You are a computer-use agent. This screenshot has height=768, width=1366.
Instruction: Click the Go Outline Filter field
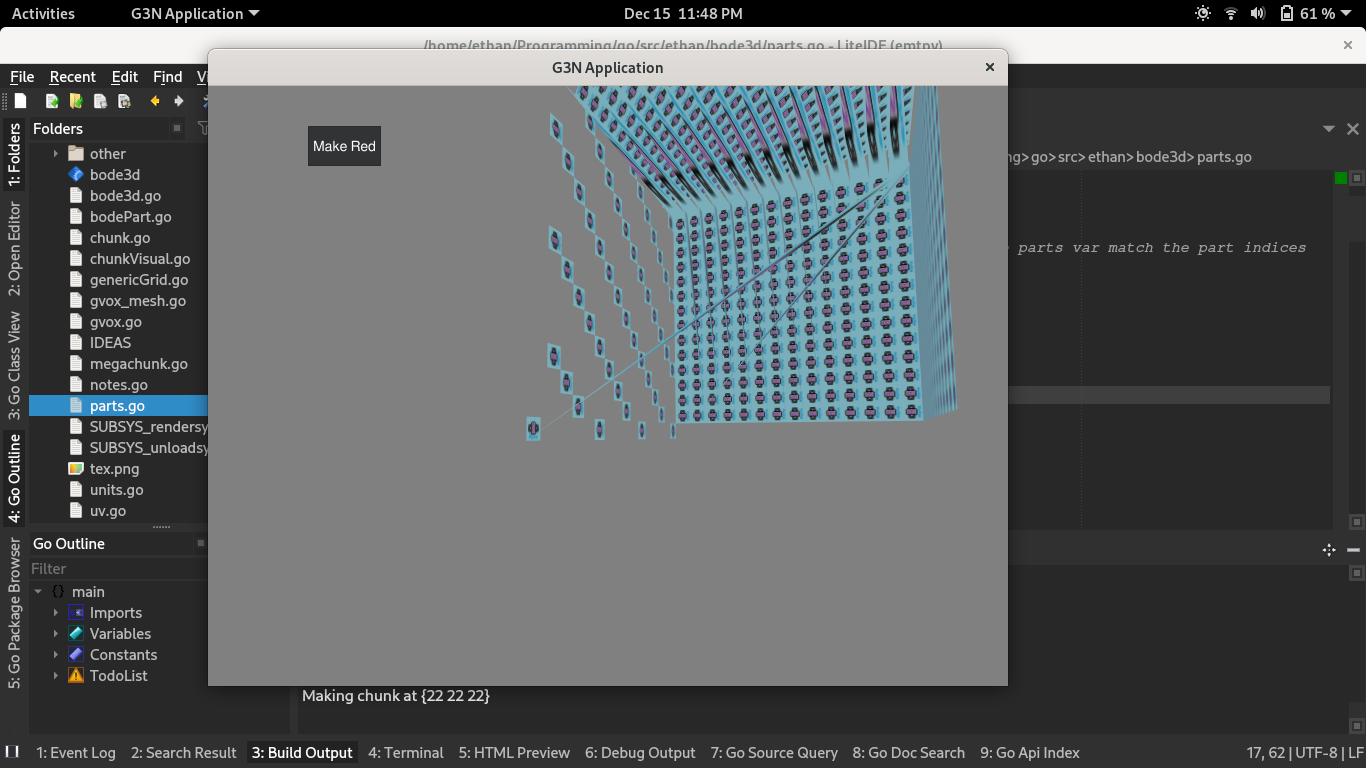pos(110,568)
